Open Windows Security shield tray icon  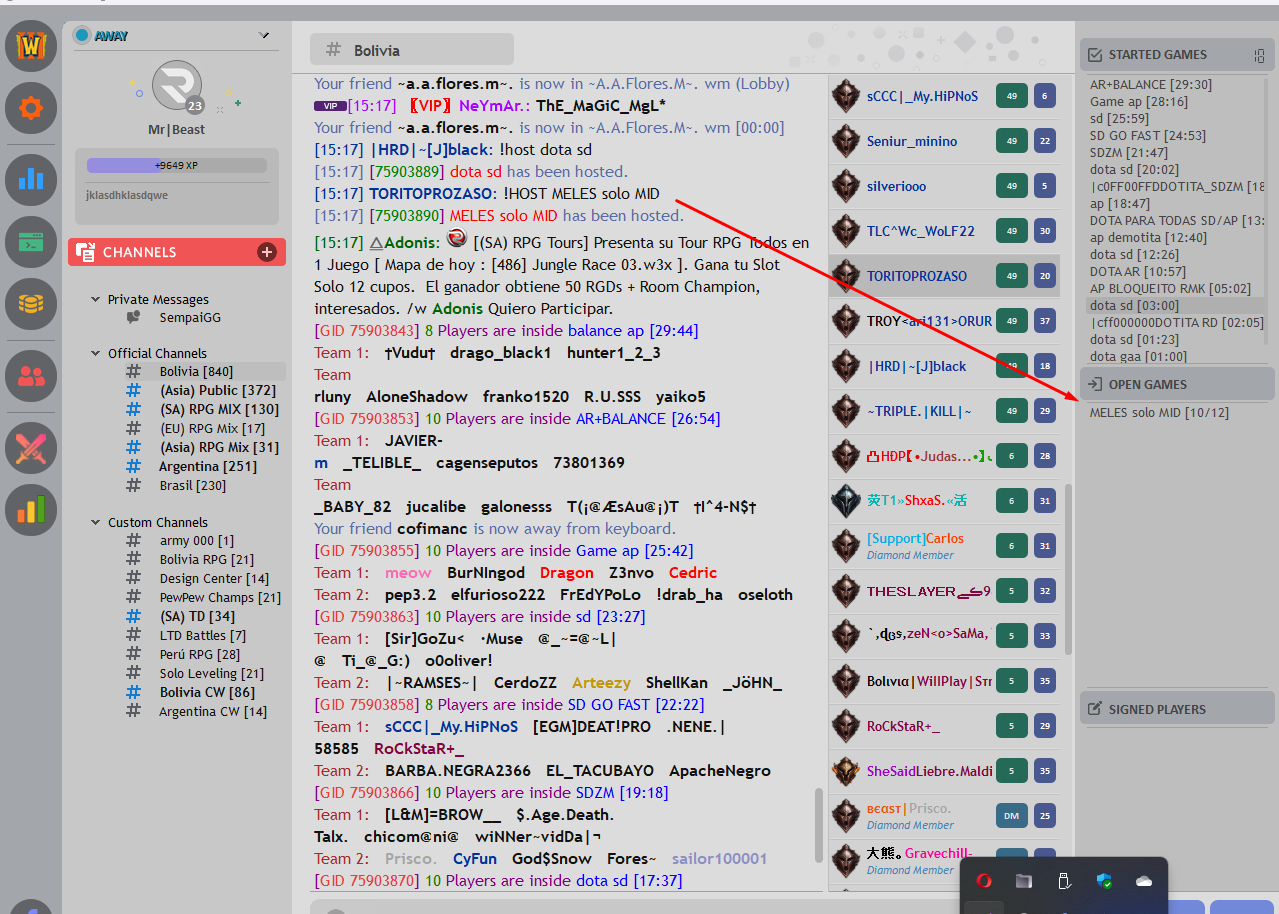(1104, 881)
